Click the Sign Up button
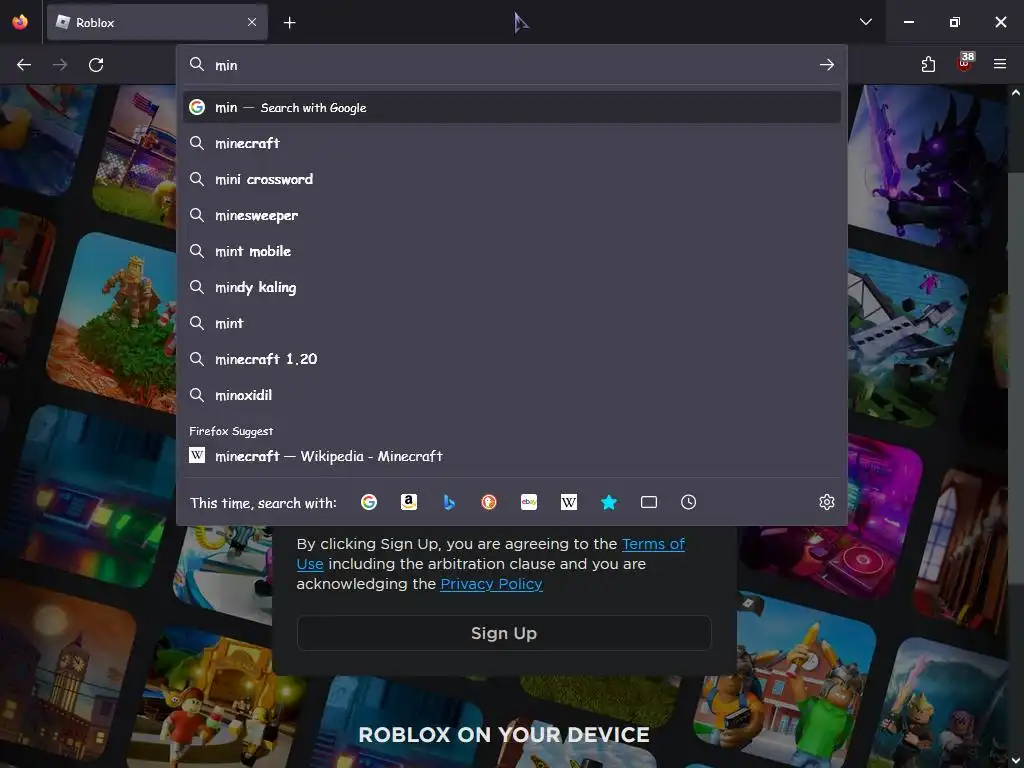The width and height of the screenshot is (1024, 768). pyautogui.click(x=504, y=633)
